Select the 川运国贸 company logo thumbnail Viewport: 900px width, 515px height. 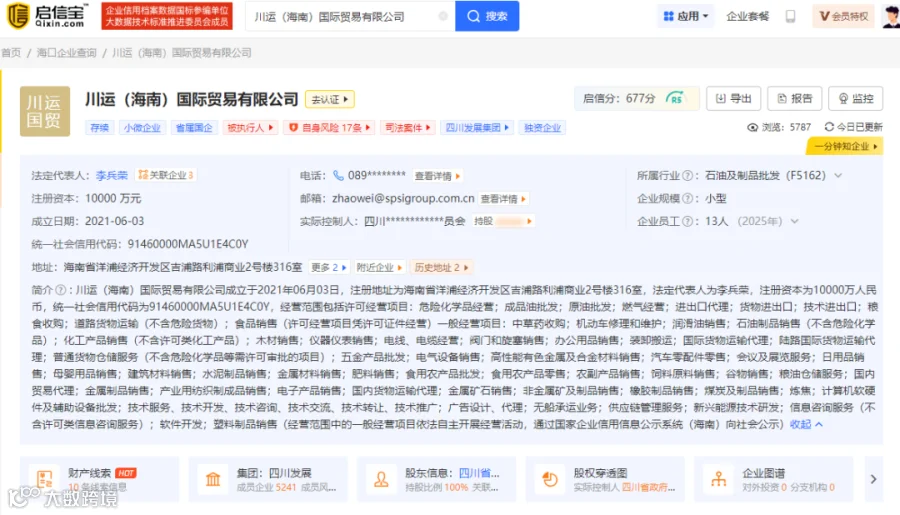click(x=45, y=111)
